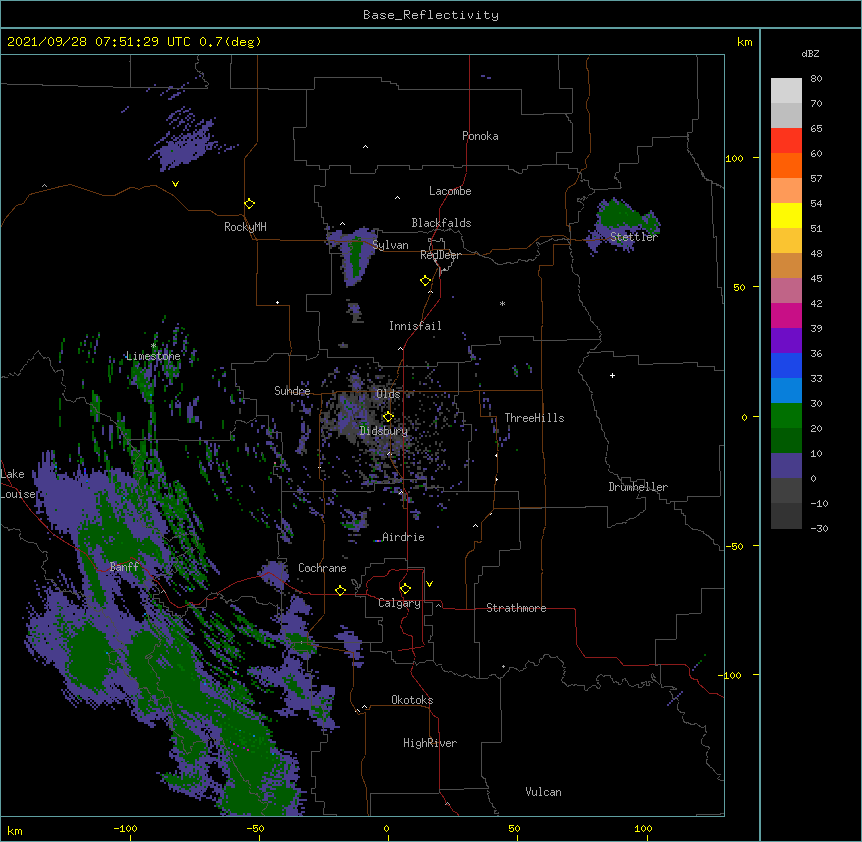
Task: Click the yellow V marker east of Calgary
Action: pos(429,584)
